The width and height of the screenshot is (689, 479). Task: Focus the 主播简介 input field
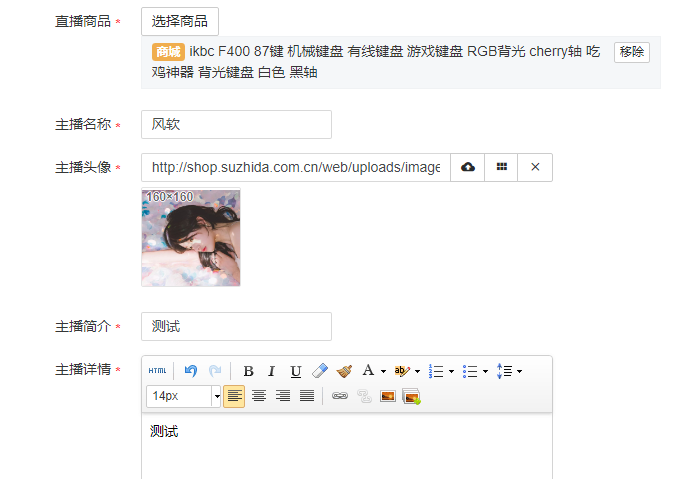click(236, 327)
